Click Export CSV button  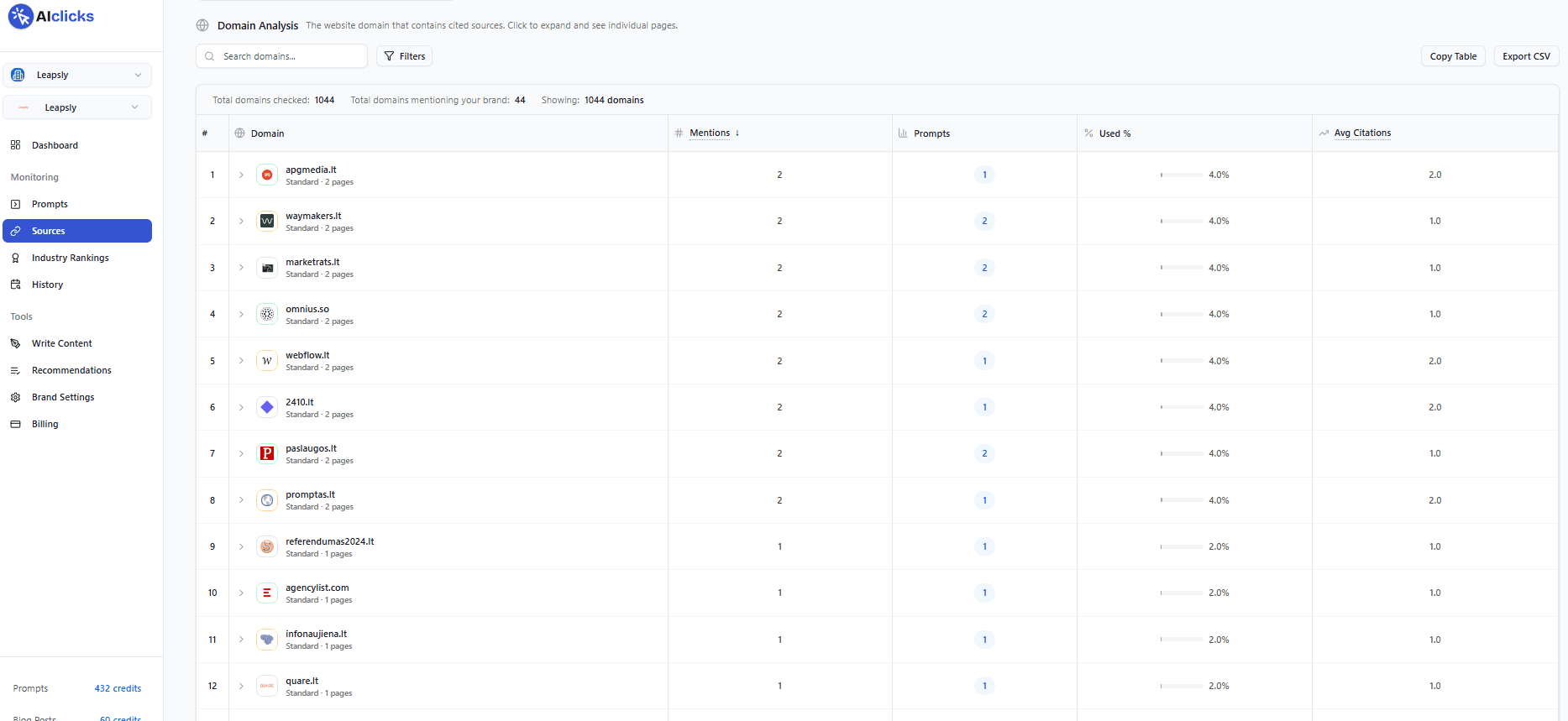(x=1526, y=56)
